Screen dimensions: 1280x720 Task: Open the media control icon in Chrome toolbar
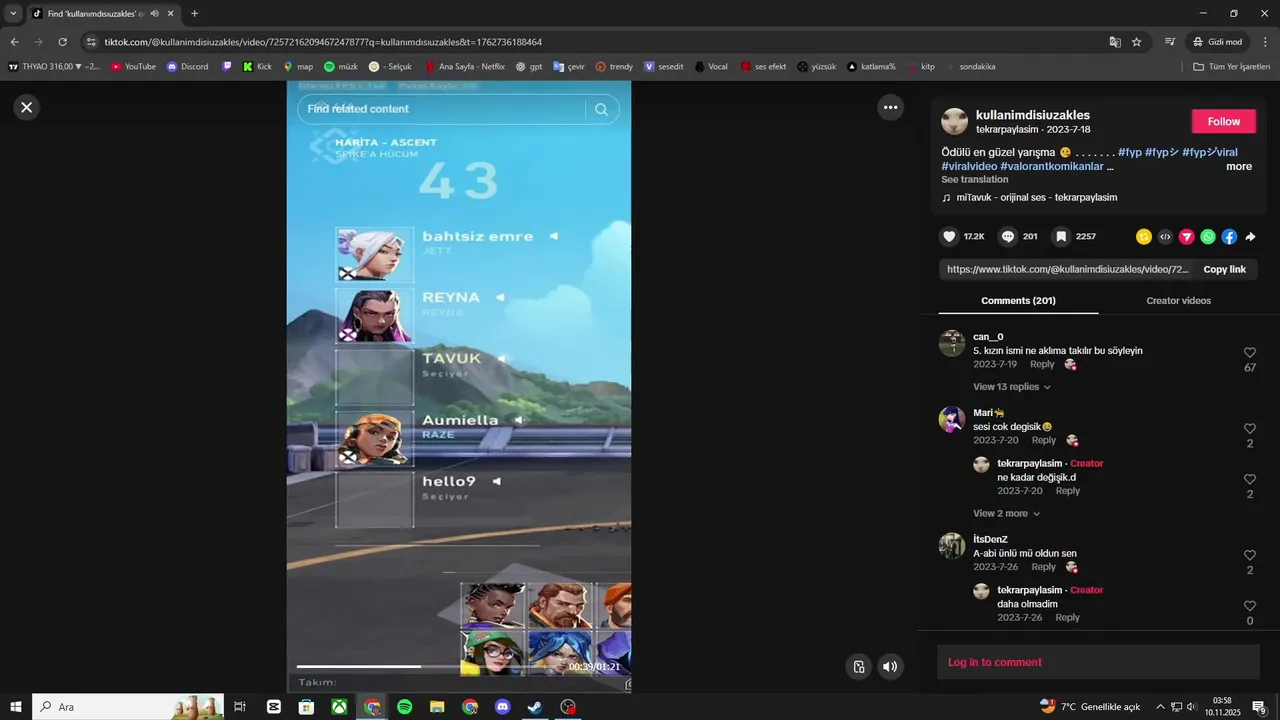(1170, 42)
